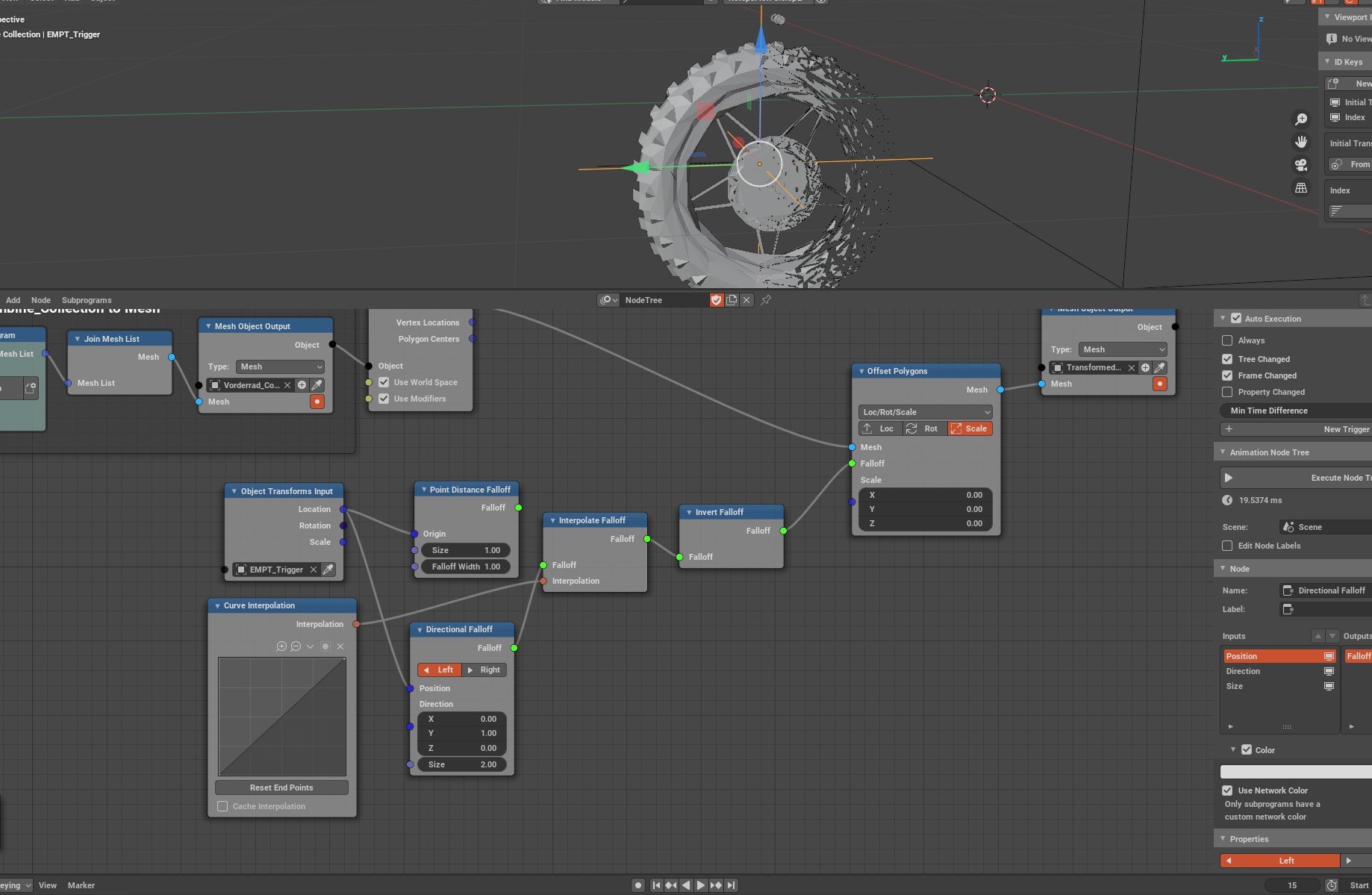
Task: Switch perspective/orthographic grid icon
Action: 1301,188
